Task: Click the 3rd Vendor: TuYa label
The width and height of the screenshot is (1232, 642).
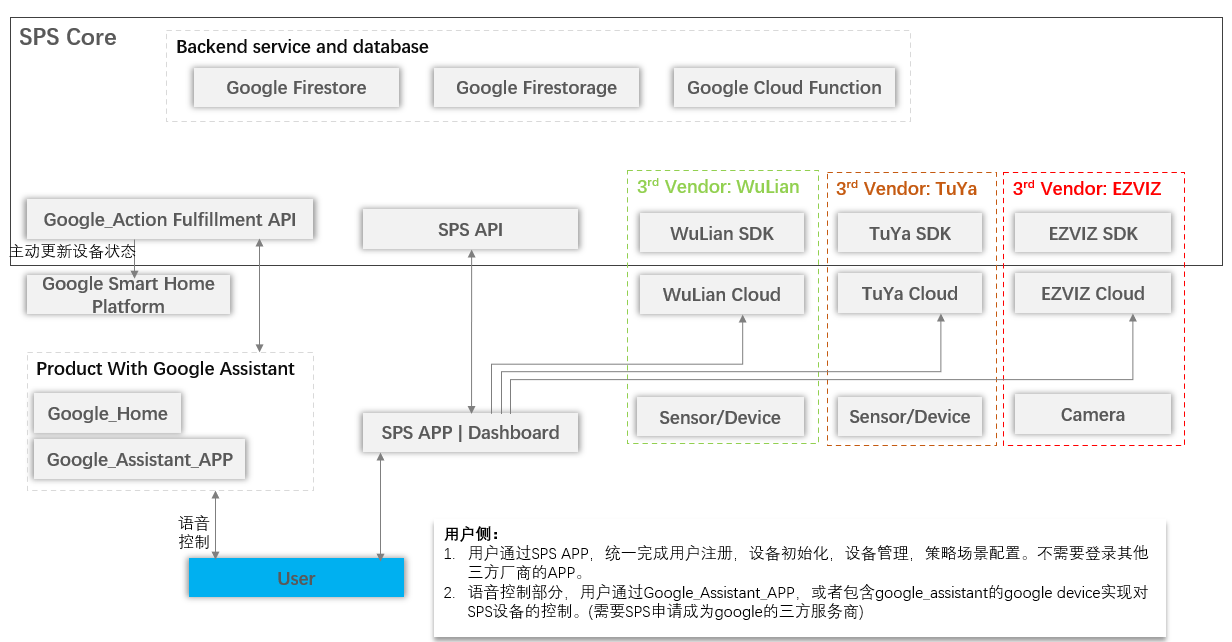Action: click(906, 188)
